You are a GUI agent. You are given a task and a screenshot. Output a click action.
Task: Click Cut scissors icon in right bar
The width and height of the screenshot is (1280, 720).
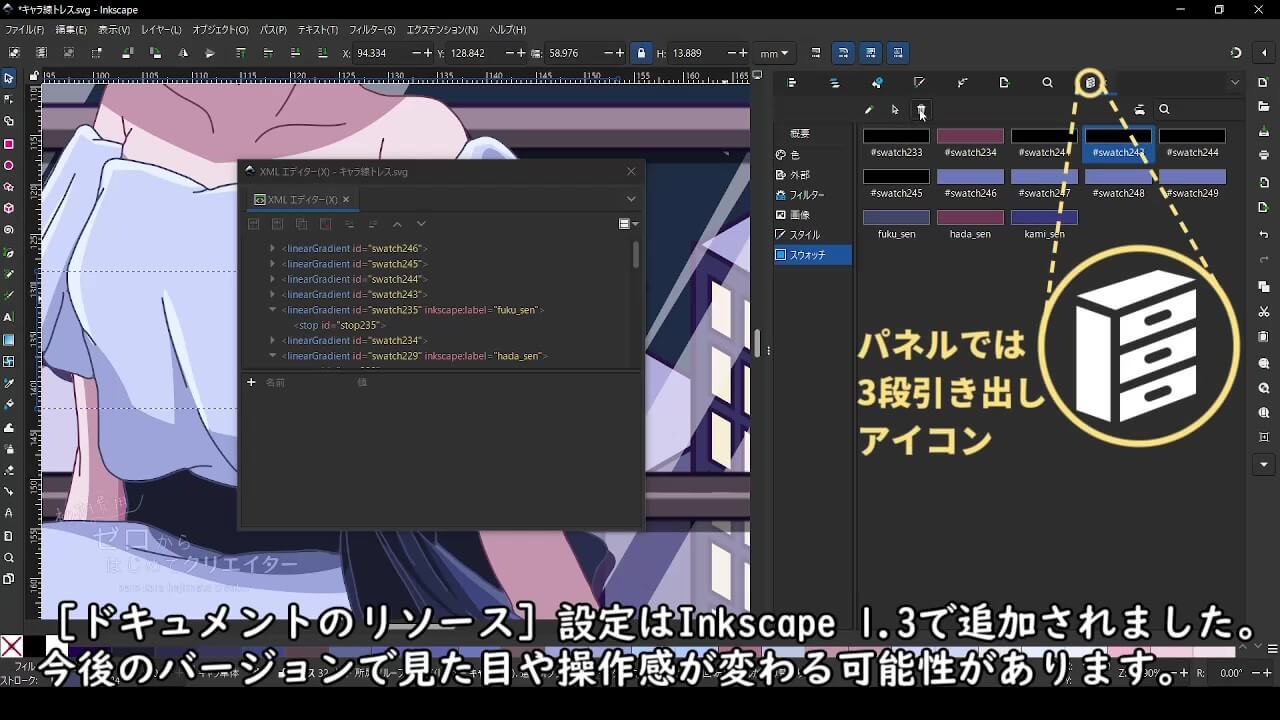(x=1264, y=312)
